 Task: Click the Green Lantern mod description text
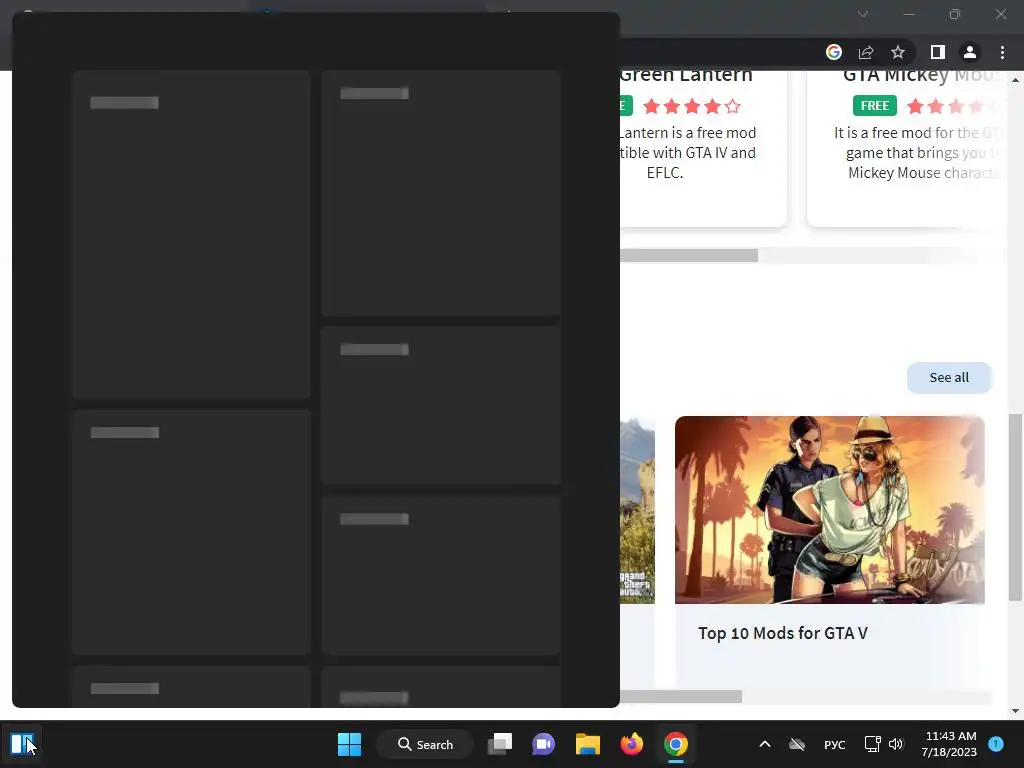click(x=687, y=153)
